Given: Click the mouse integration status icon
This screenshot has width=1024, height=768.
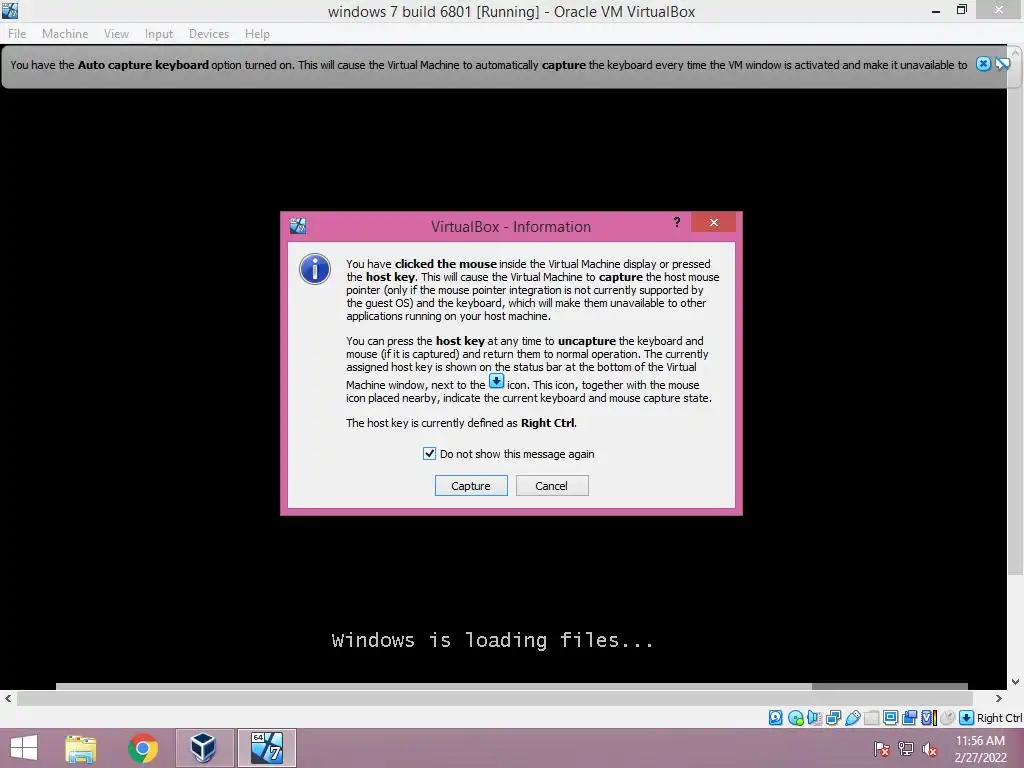Looking at the screenshot, I should pyautogui.click(x=947, y=718).
